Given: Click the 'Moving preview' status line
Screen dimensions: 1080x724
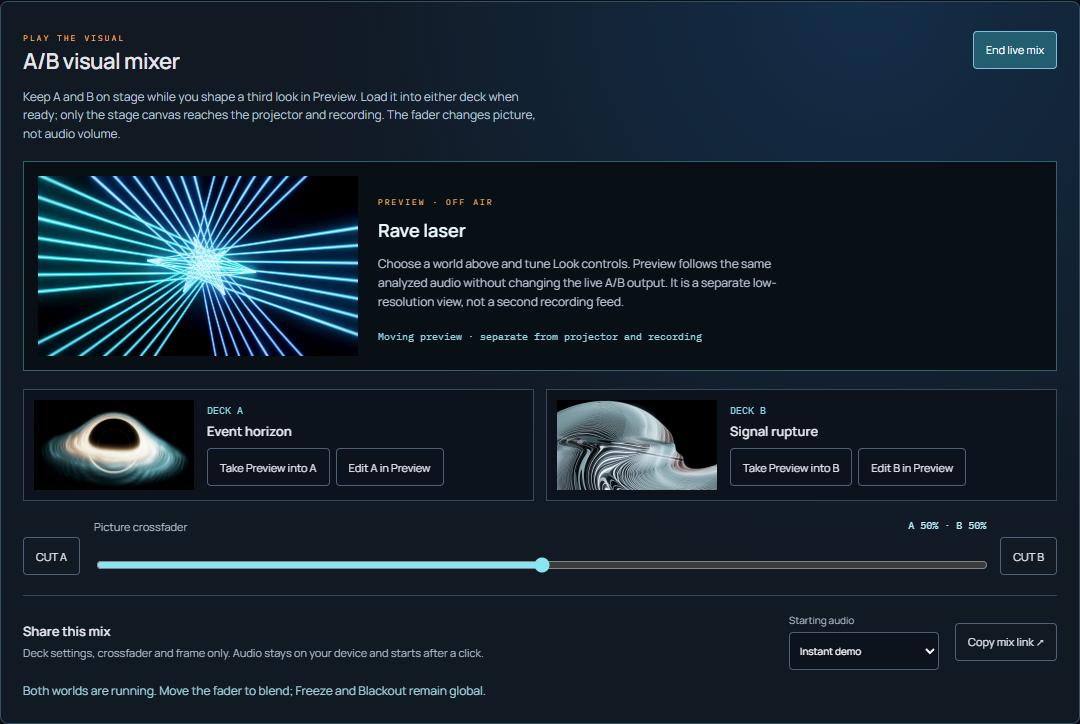Looking at the screenshot, I should click(539, 337).
